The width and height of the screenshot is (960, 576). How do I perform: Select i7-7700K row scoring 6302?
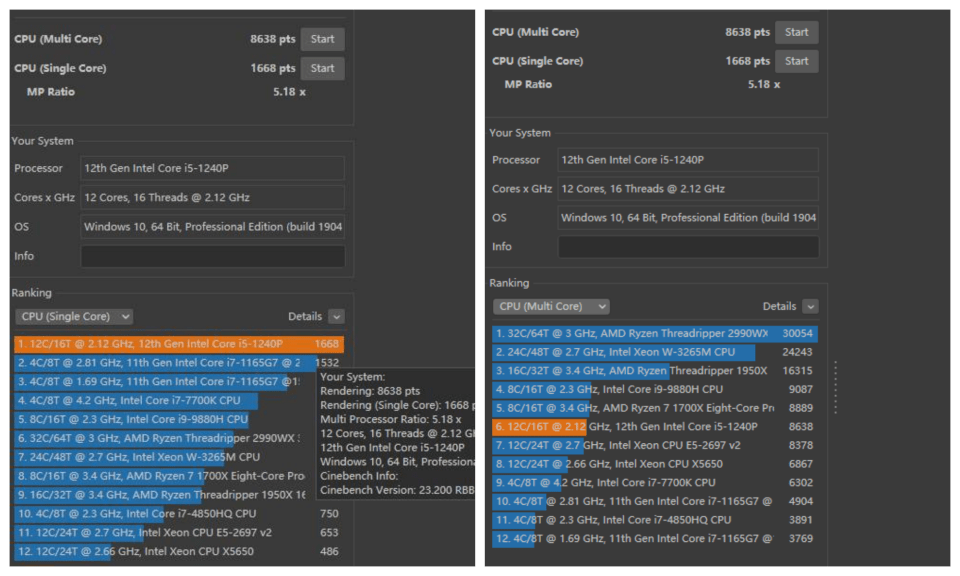[x=655, y=483]
